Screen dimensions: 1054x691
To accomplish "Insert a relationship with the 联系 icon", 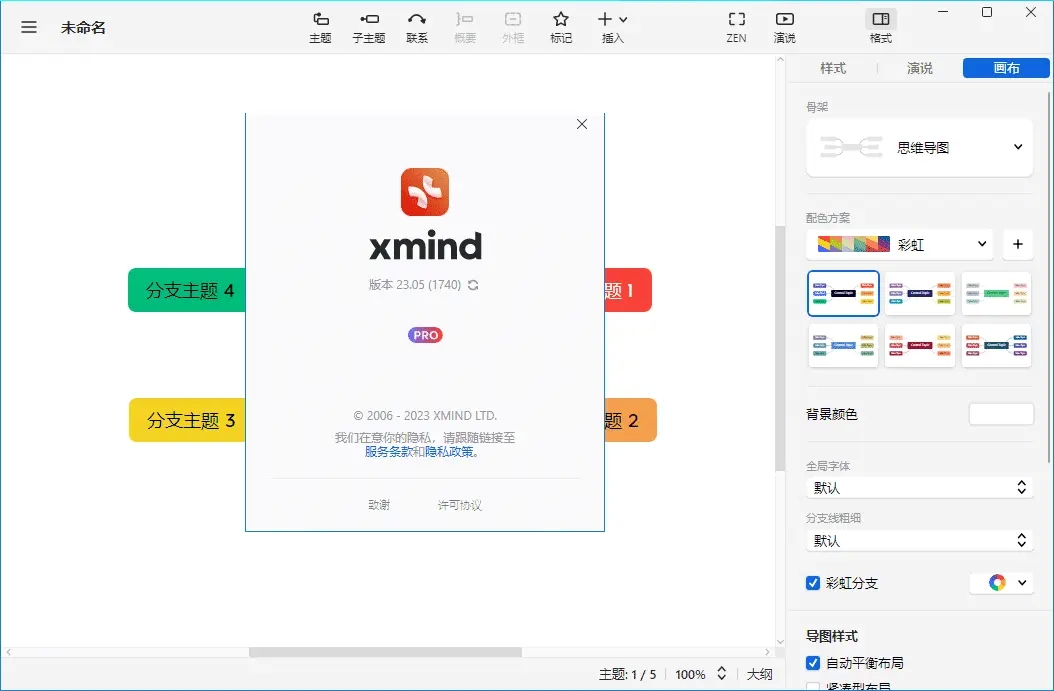I will [x=417, y=27].
